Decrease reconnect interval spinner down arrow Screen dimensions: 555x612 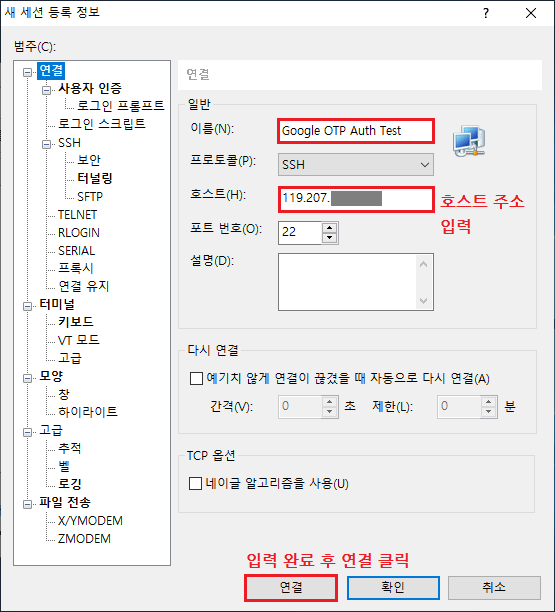(x=330, y=412)
